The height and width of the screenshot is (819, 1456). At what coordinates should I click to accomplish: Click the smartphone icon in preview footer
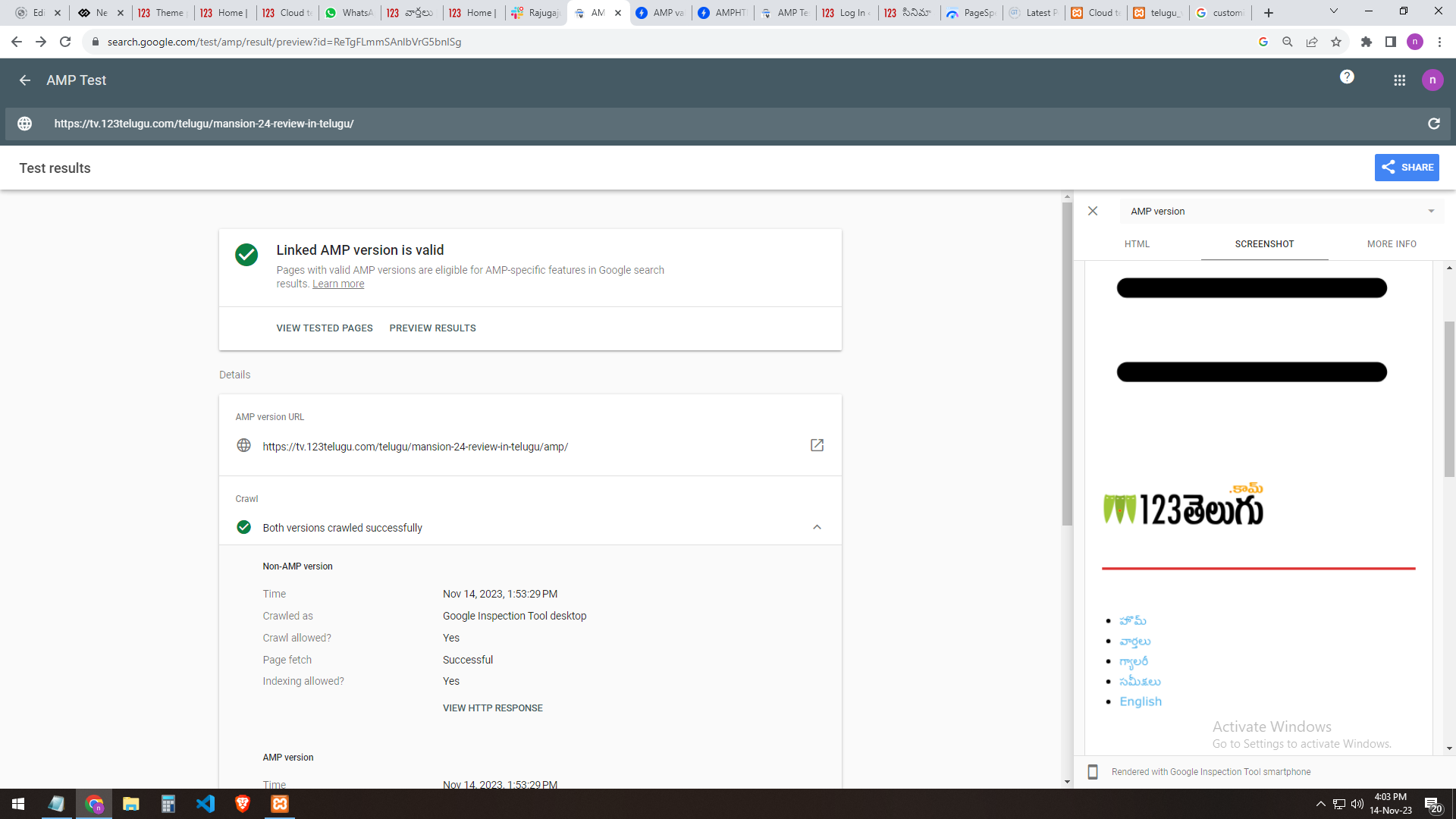1093,772
